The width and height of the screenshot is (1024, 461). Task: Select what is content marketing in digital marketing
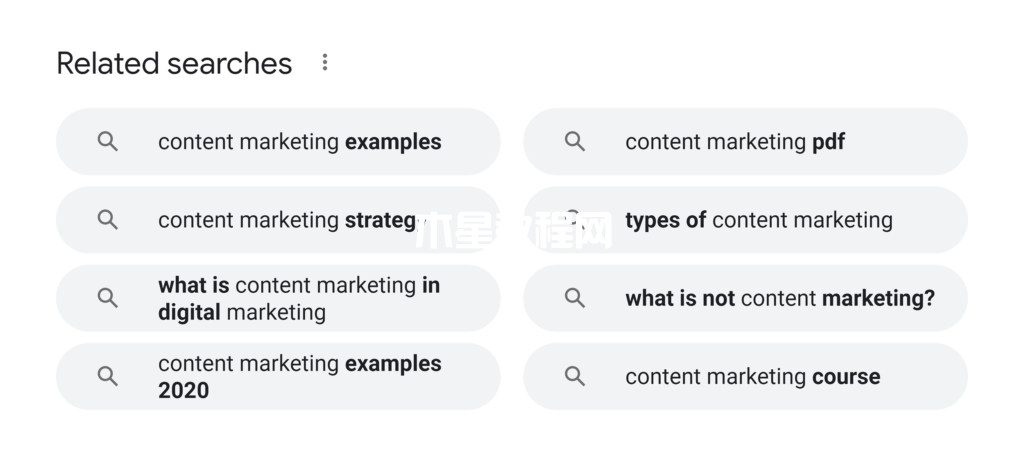click(x=278, y=298)
